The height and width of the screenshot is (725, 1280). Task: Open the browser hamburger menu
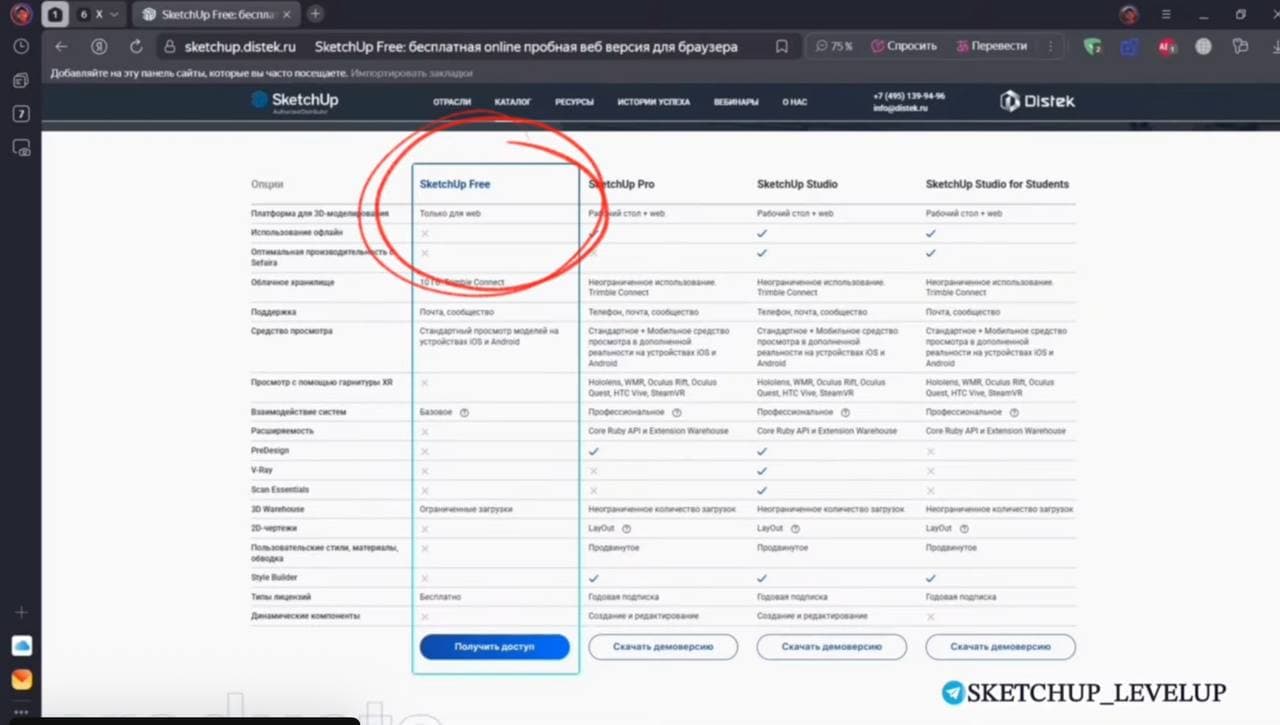coord(1166,14)
